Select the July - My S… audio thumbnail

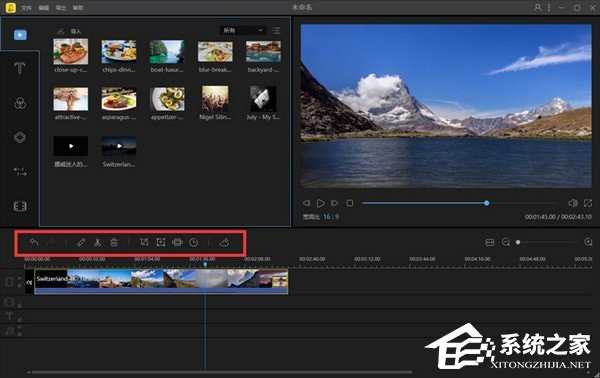263,99
